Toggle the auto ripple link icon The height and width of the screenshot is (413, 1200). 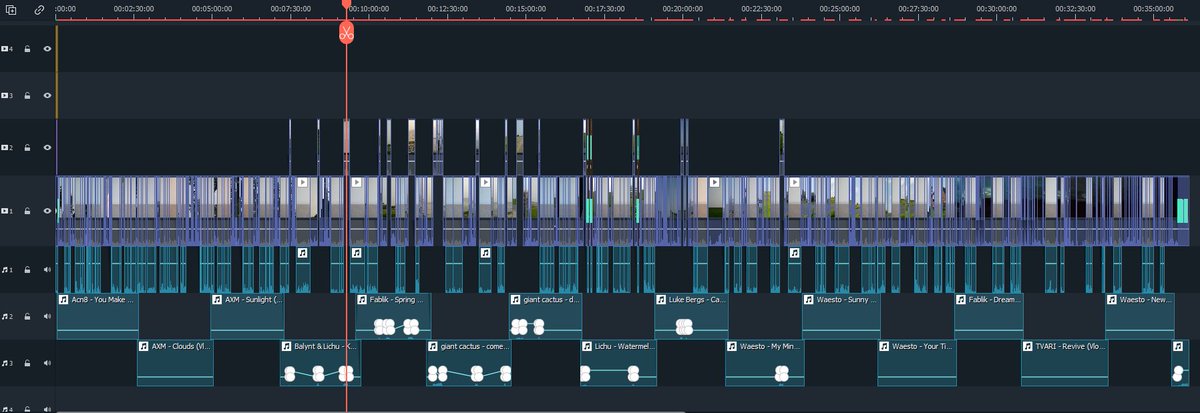tap(39, 9)
